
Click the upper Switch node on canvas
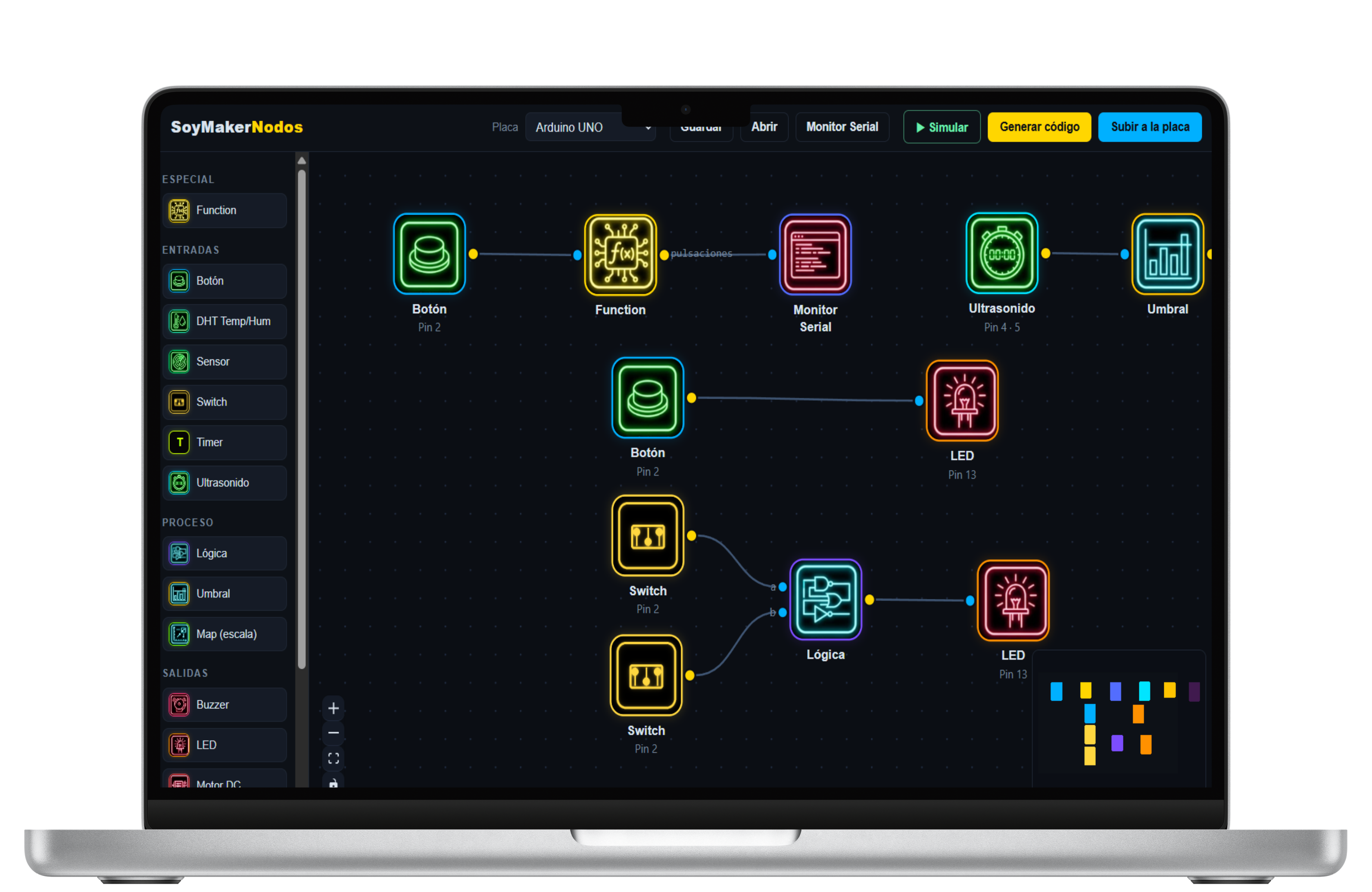click(x=648, y=536)
